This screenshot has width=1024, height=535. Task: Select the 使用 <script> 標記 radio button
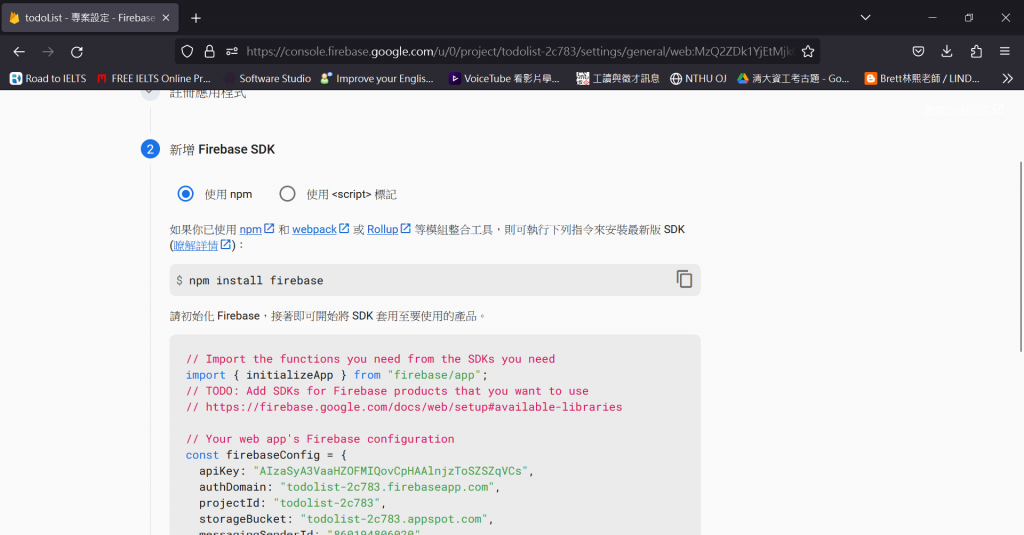pos(287,194)
